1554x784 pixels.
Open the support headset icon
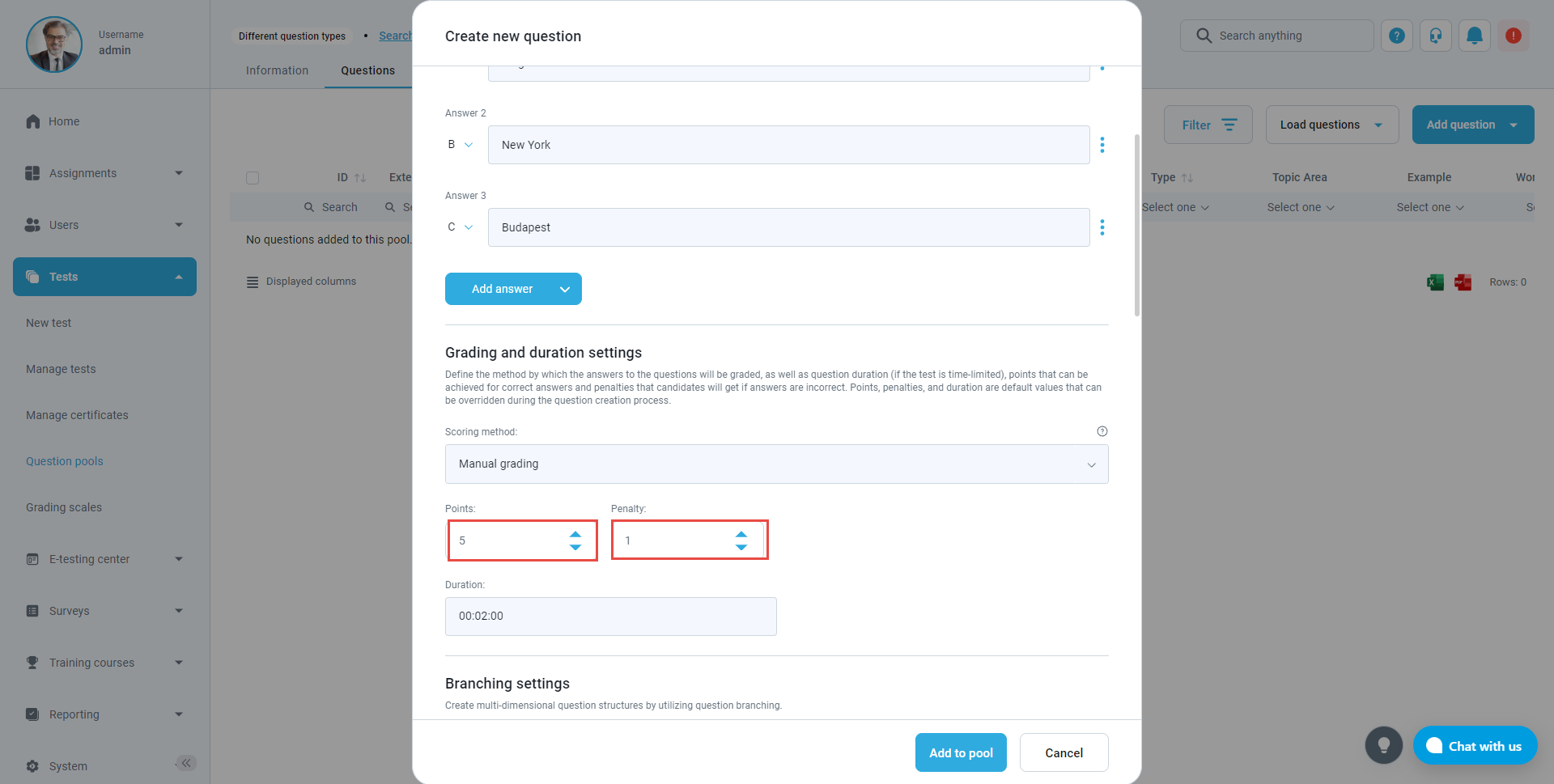coord(1435,36)
